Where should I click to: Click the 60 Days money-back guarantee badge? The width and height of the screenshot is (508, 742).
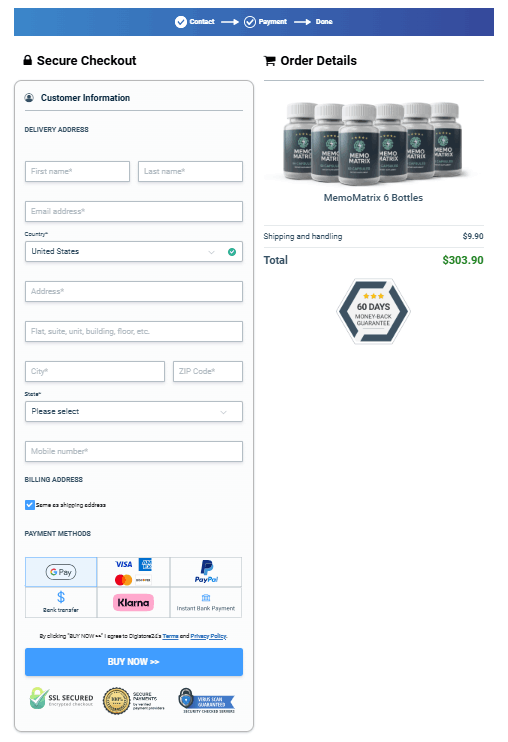click(x=373, y=311)
